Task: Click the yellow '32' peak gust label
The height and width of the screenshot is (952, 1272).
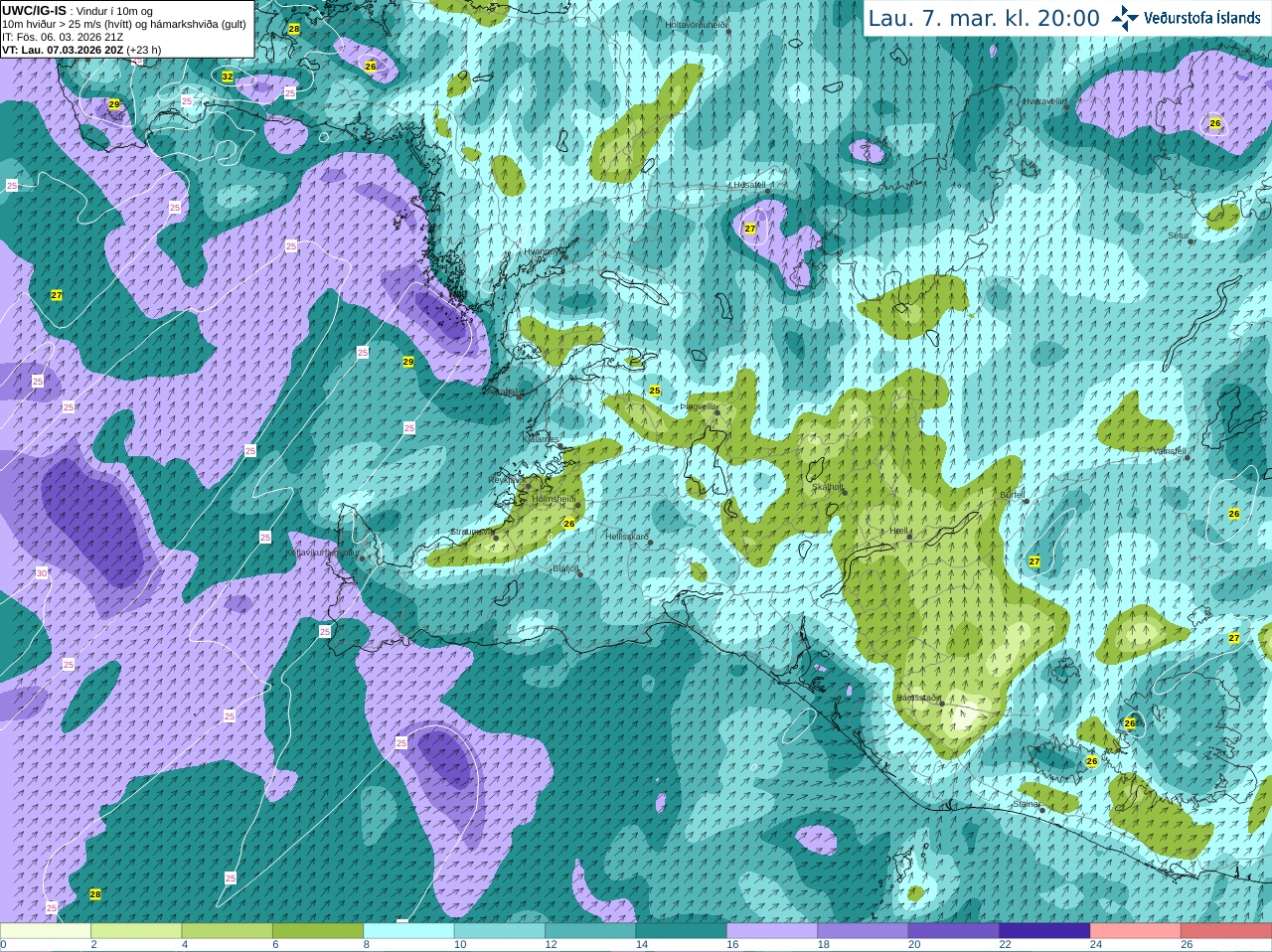Action: click(228, 77)
